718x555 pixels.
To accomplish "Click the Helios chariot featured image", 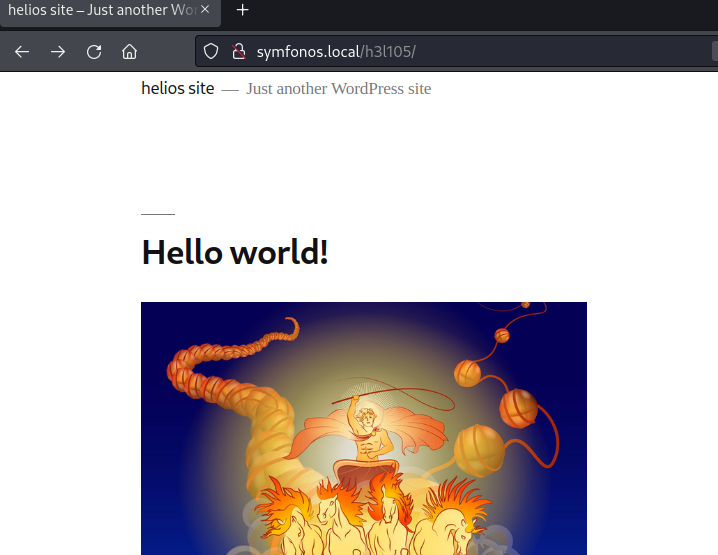I will point(363,428).
